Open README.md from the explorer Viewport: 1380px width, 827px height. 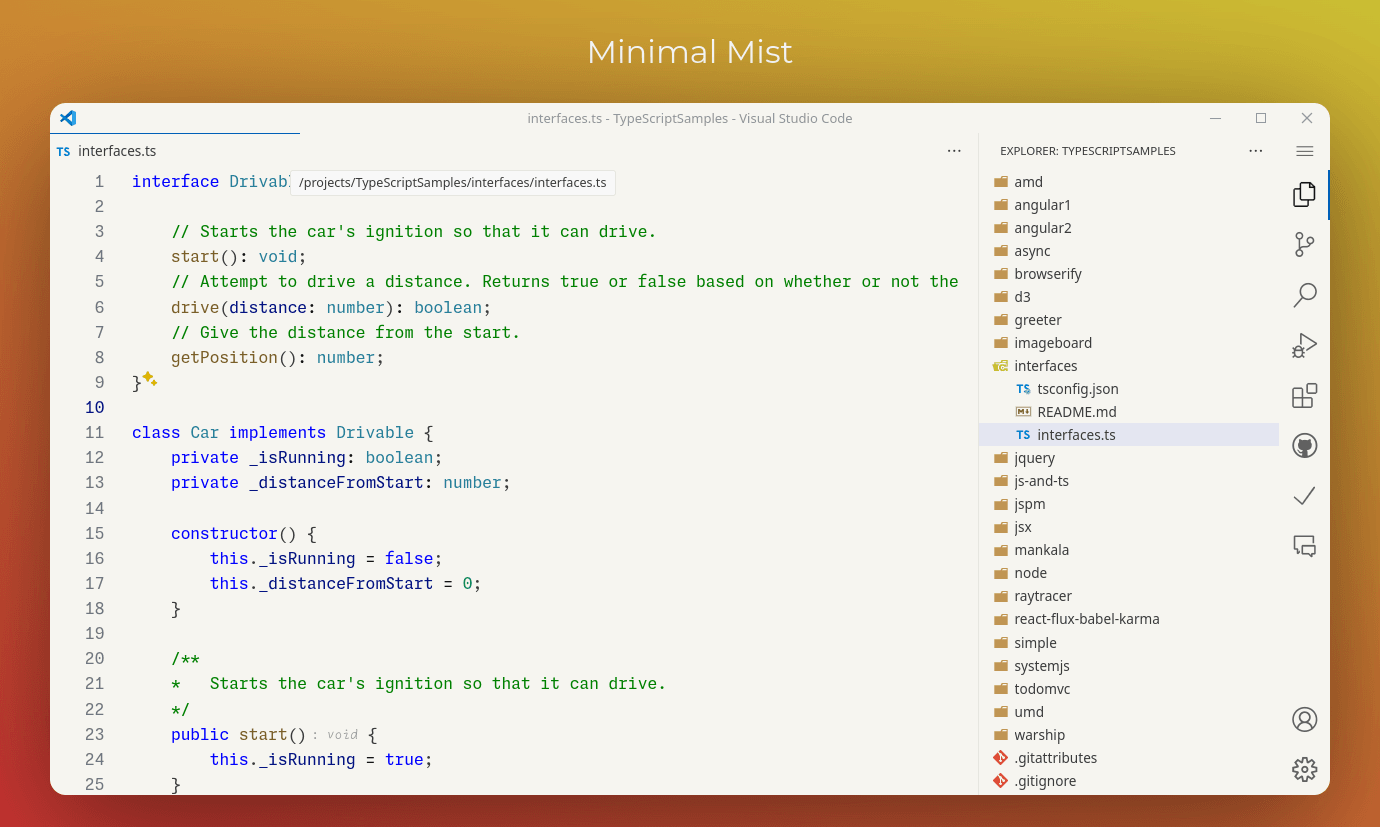point(1078,411)
